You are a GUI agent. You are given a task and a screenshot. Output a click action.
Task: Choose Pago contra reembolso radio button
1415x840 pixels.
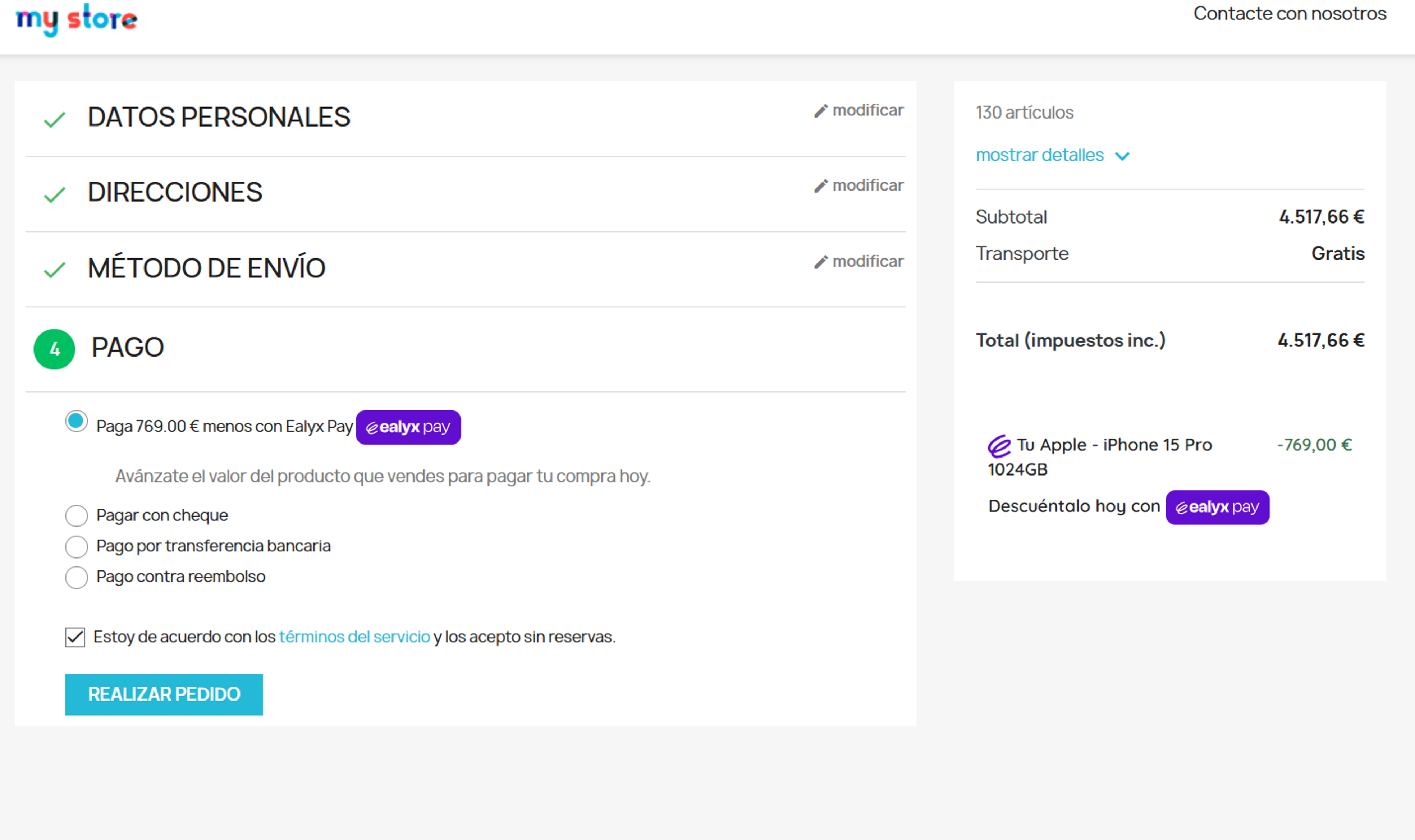77,577
